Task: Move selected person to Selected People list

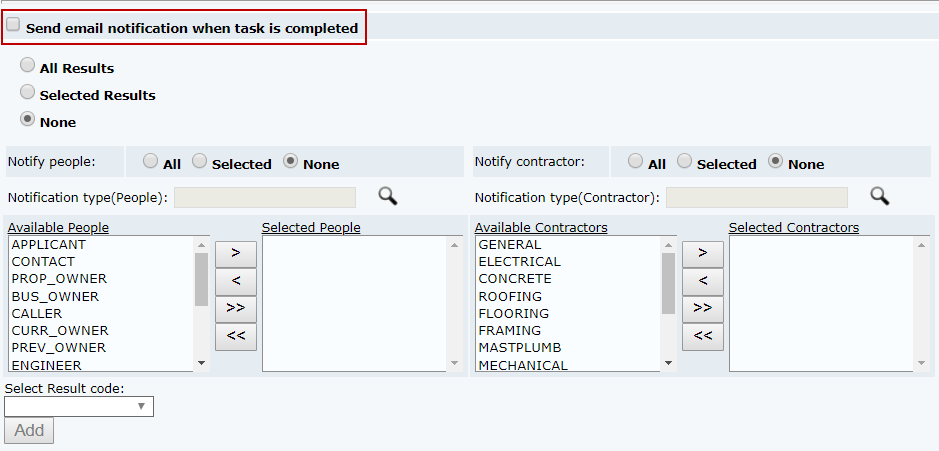Action: (x=236, y=252)
